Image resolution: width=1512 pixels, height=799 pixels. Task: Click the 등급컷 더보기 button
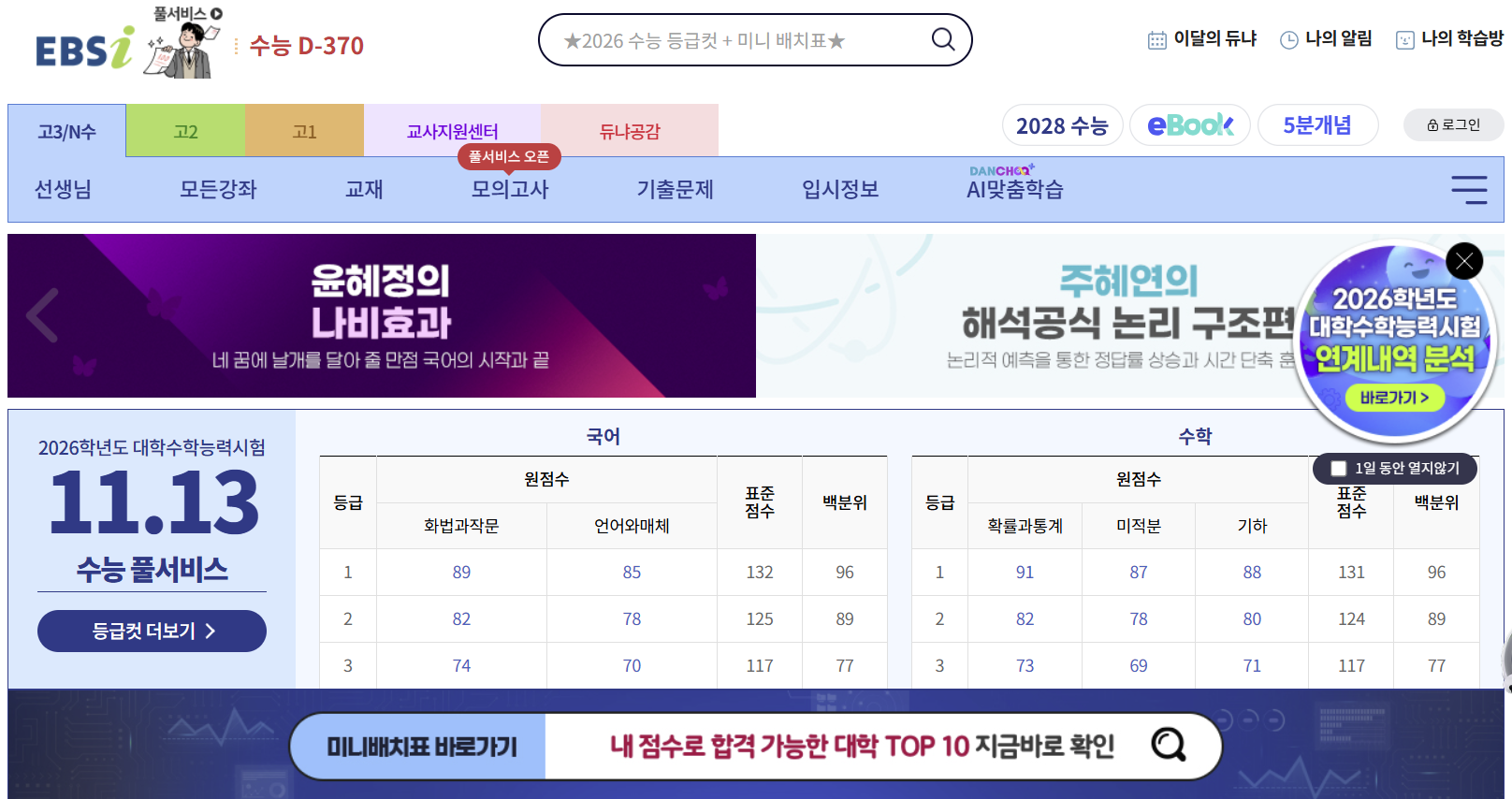click(x=152, y=631)
